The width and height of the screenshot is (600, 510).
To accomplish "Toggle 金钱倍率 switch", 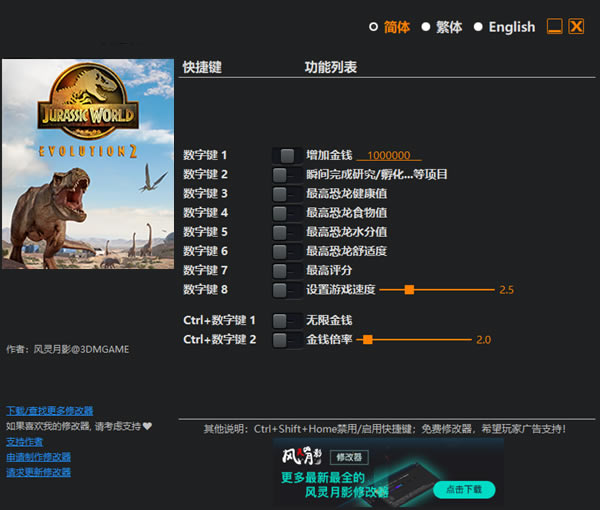I will 287,340.
